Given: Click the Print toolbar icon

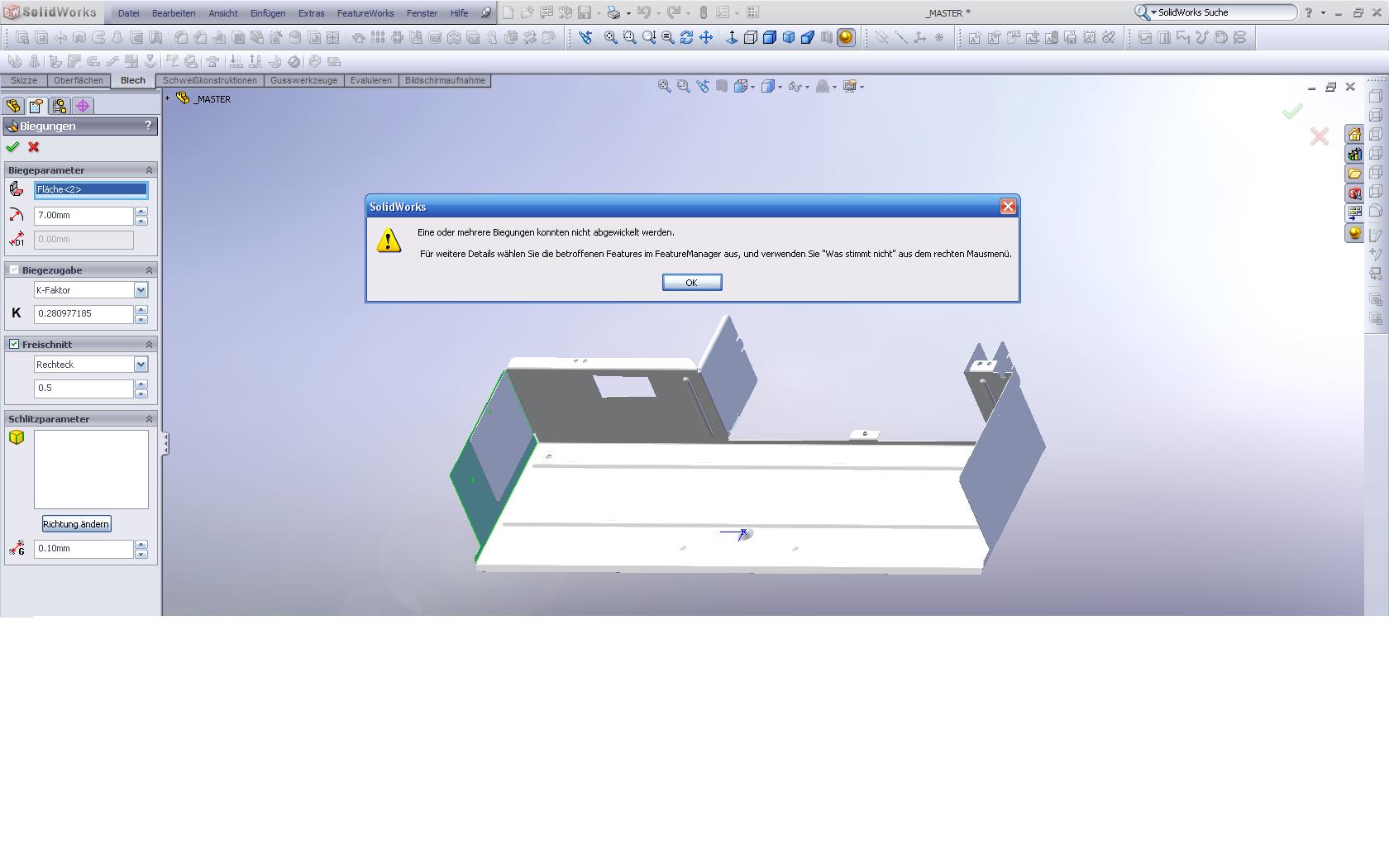Looking at the screenshot, I should [613, 12].
